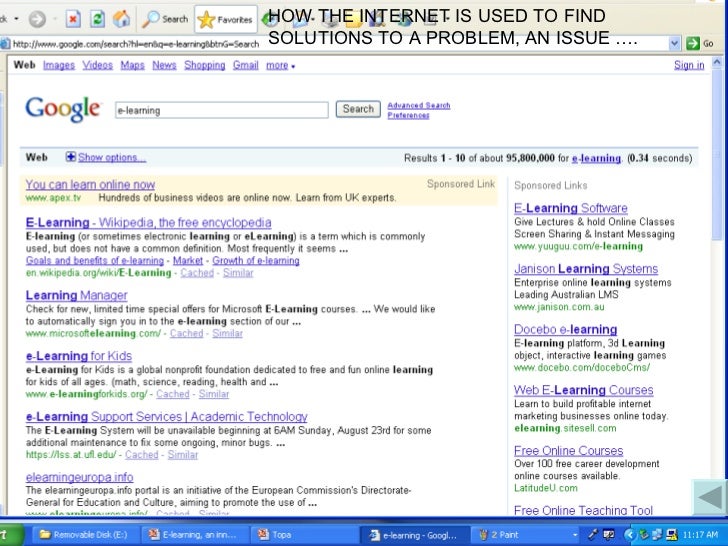
Task: Click the page icon beside the URL
Action: click(5, 44)
